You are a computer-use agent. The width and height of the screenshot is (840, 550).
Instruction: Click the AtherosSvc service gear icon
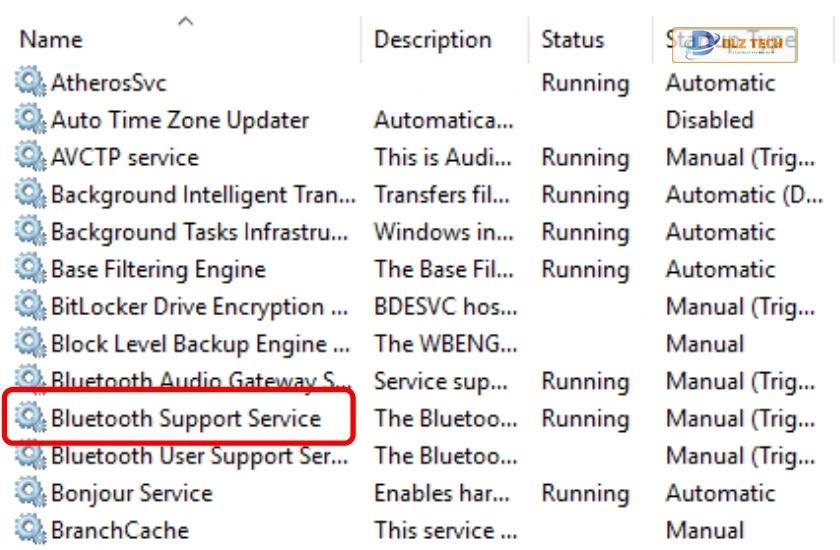(x=30, y=81)
